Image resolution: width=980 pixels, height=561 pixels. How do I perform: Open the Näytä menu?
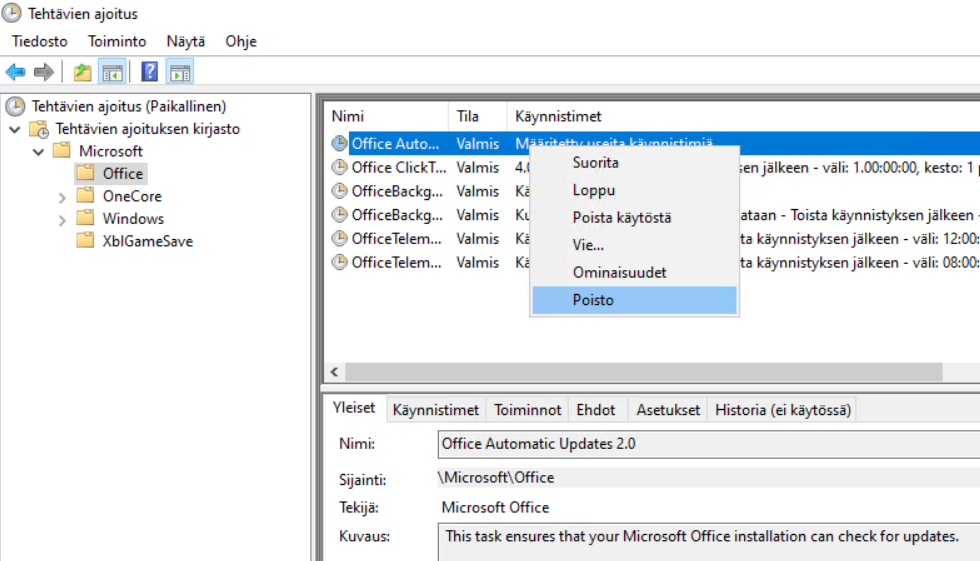pyautogui.click(x=186, y=41)
